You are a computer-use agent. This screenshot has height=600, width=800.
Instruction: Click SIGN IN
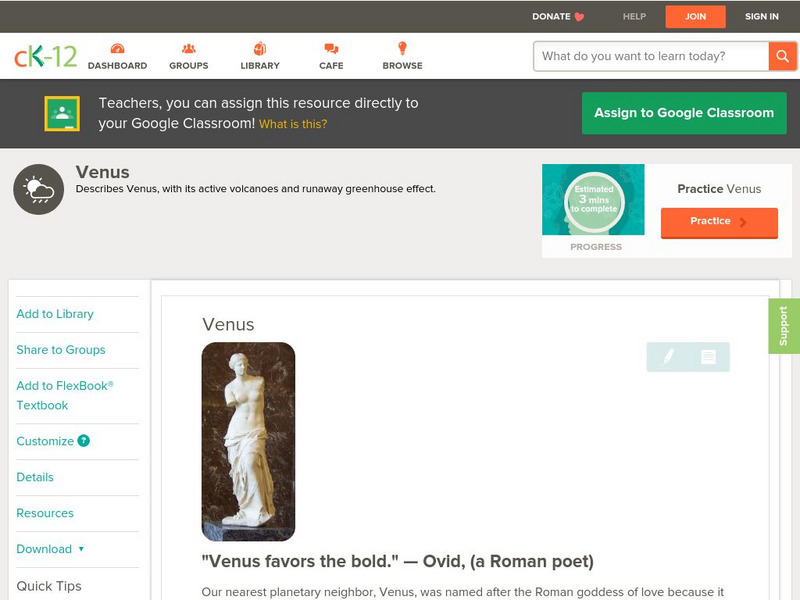(x=762, y=17)
